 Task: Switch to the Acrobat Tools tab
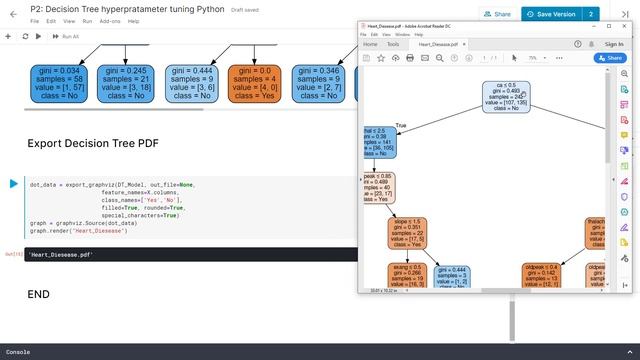[393, 44]
